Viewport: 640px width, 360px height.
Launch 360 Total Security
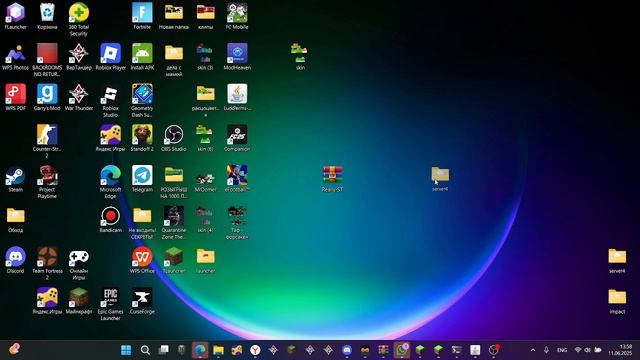click(x=79, y=19)
